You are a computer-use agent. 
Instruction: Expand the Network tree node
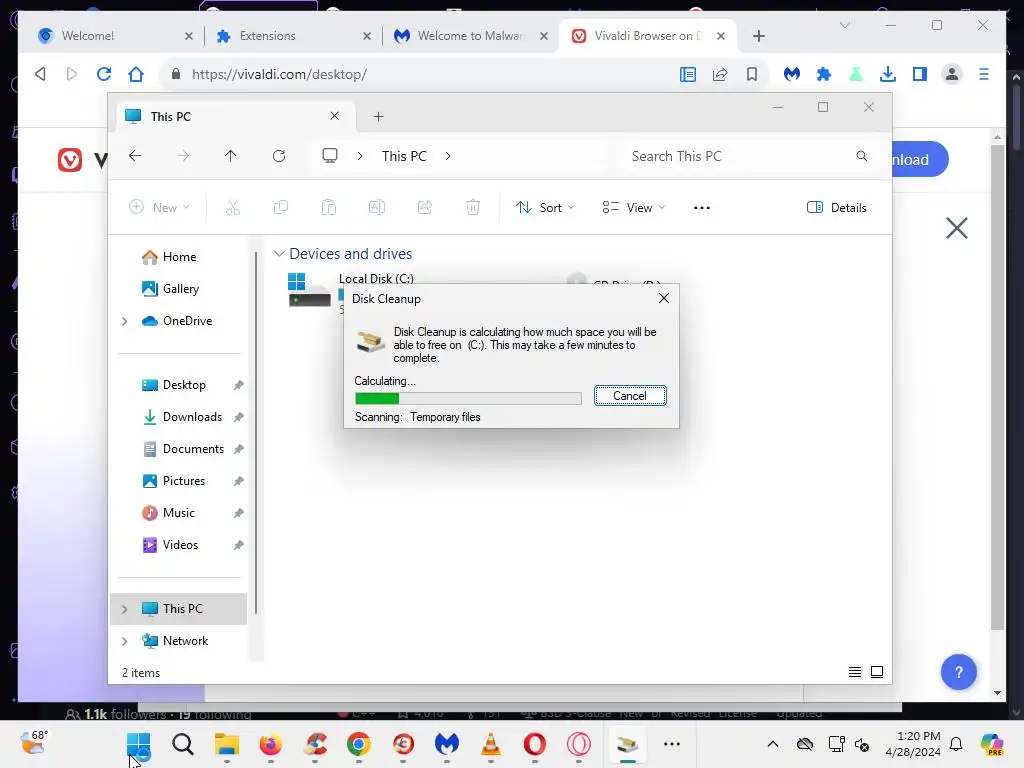[124, 641]
